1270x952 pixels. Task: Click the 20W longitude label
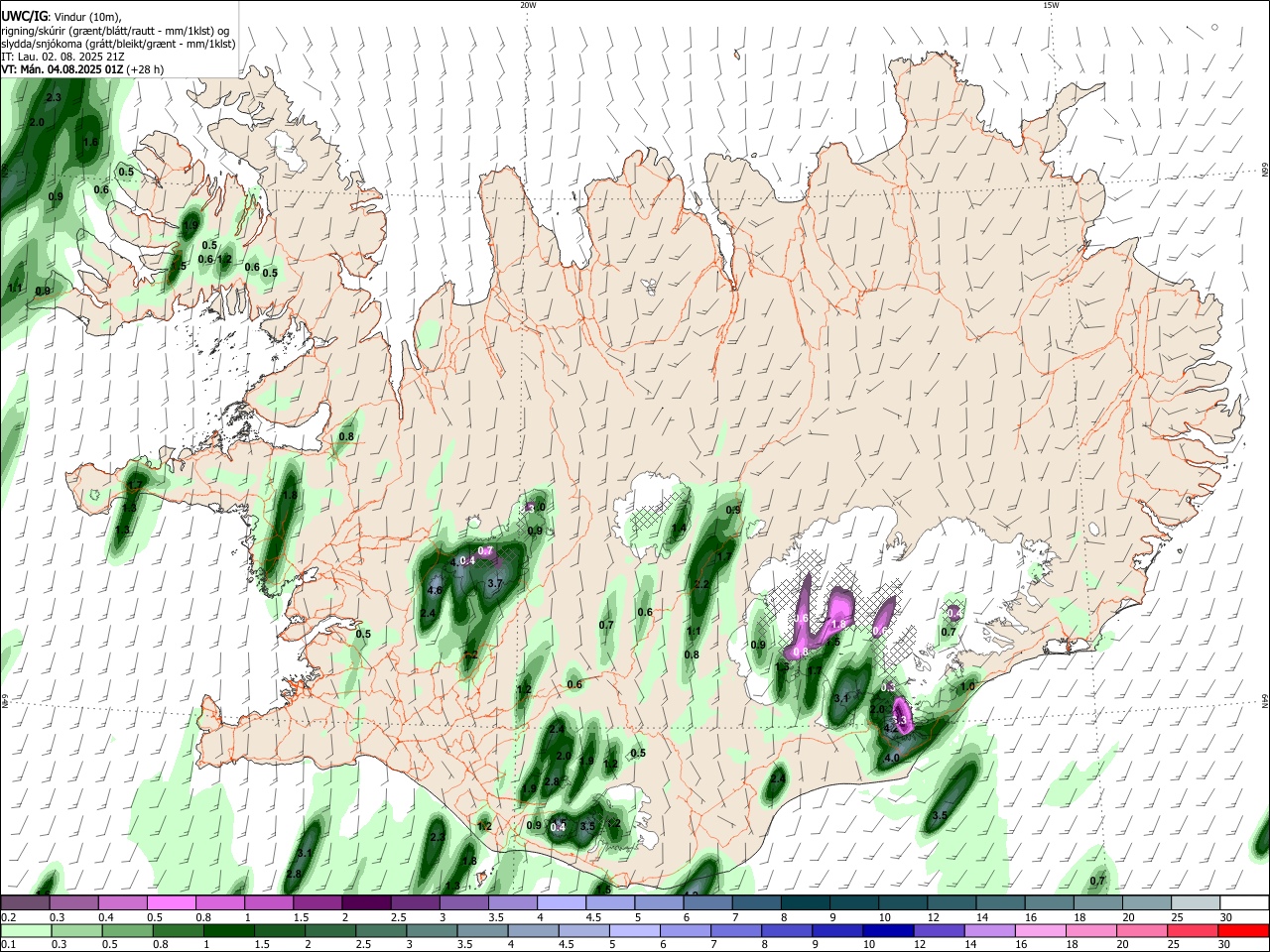[x=528, y=5]
